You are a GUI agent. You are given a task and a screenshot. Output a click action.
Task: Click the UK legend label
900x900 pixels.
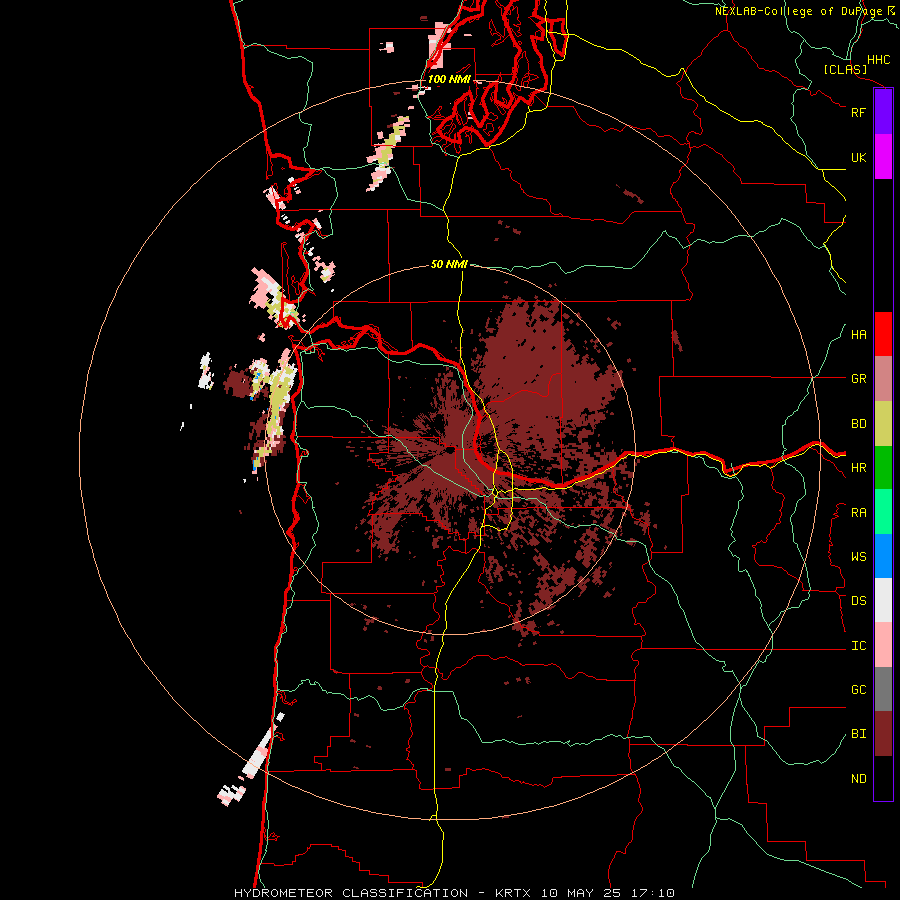(x=858, y=157)
